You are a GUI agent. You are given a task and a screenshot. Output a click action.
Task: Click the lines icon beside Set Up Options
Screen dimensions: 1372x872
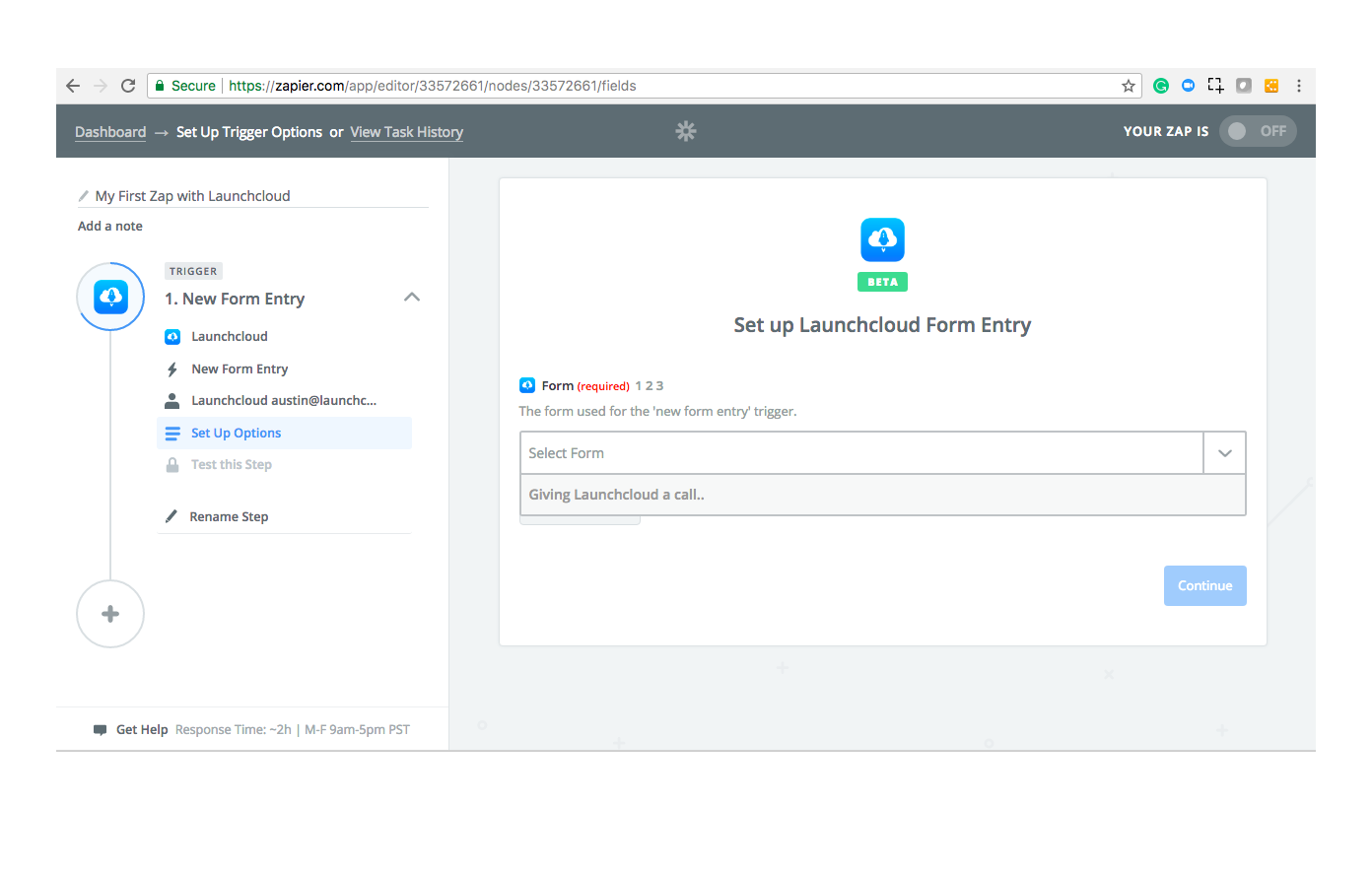pyautogui.click(x=172, y=434)
